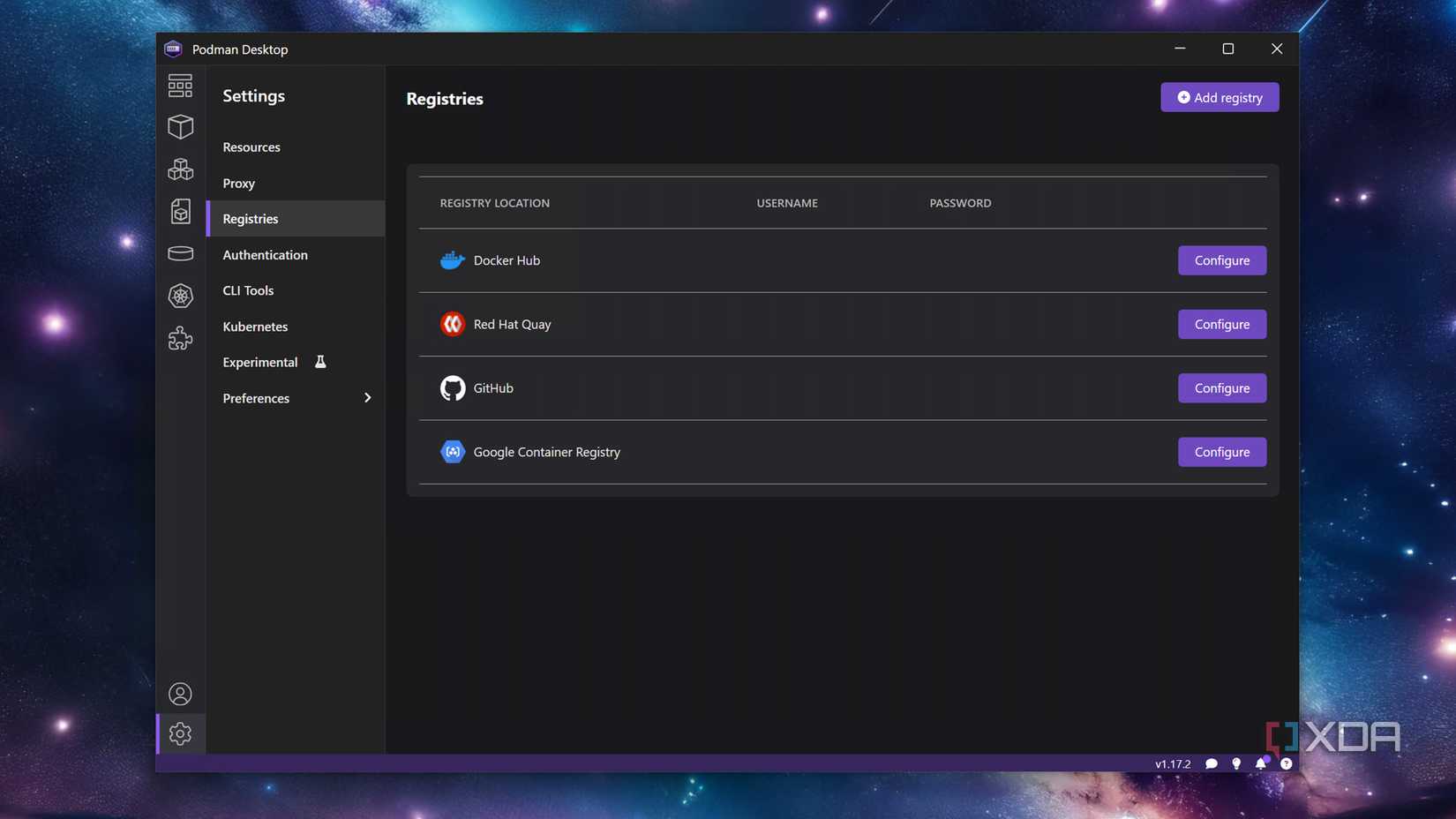The width and height of the screenshot is (1456, 819).
Task: Open the Pods view icon
Action: 180,169
